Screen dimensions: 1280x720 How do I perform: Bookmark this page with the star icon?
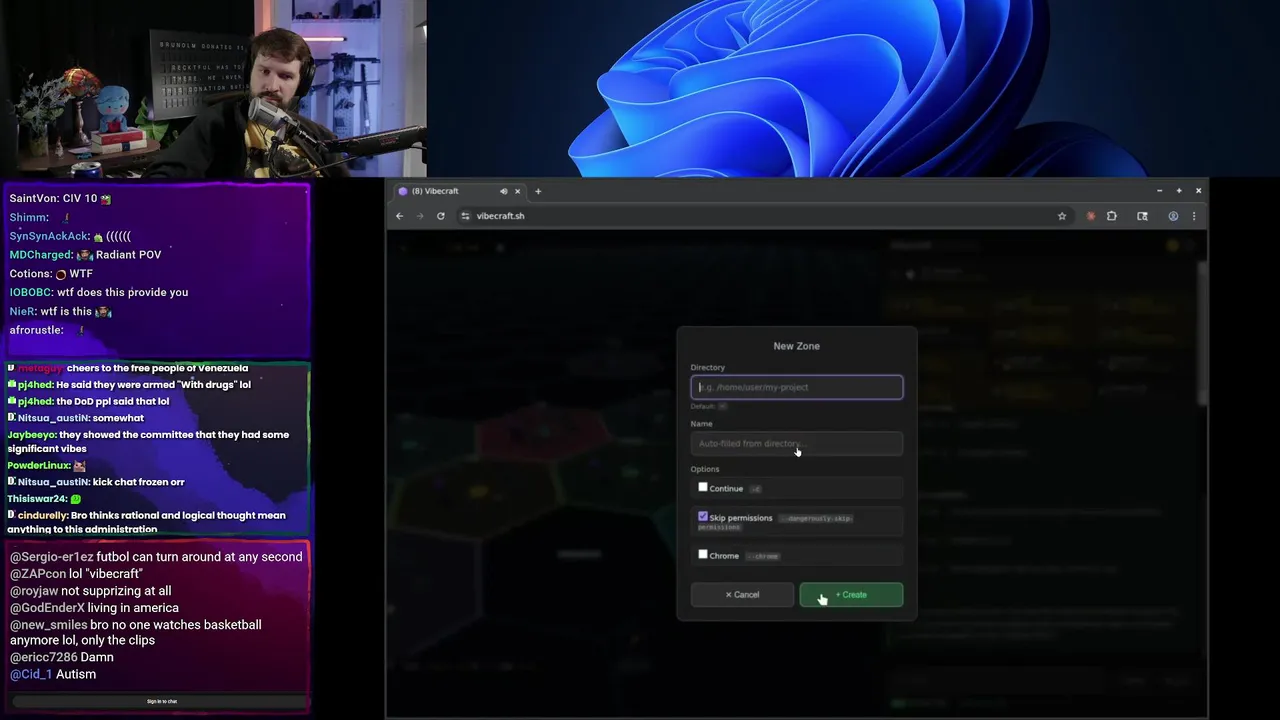click(x=1062, y=216)
